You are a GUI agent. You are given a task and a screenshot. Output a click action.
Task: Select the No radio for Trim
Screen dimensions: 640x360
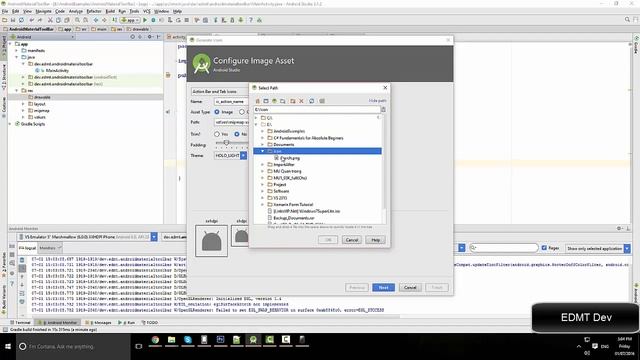[237, 134]
